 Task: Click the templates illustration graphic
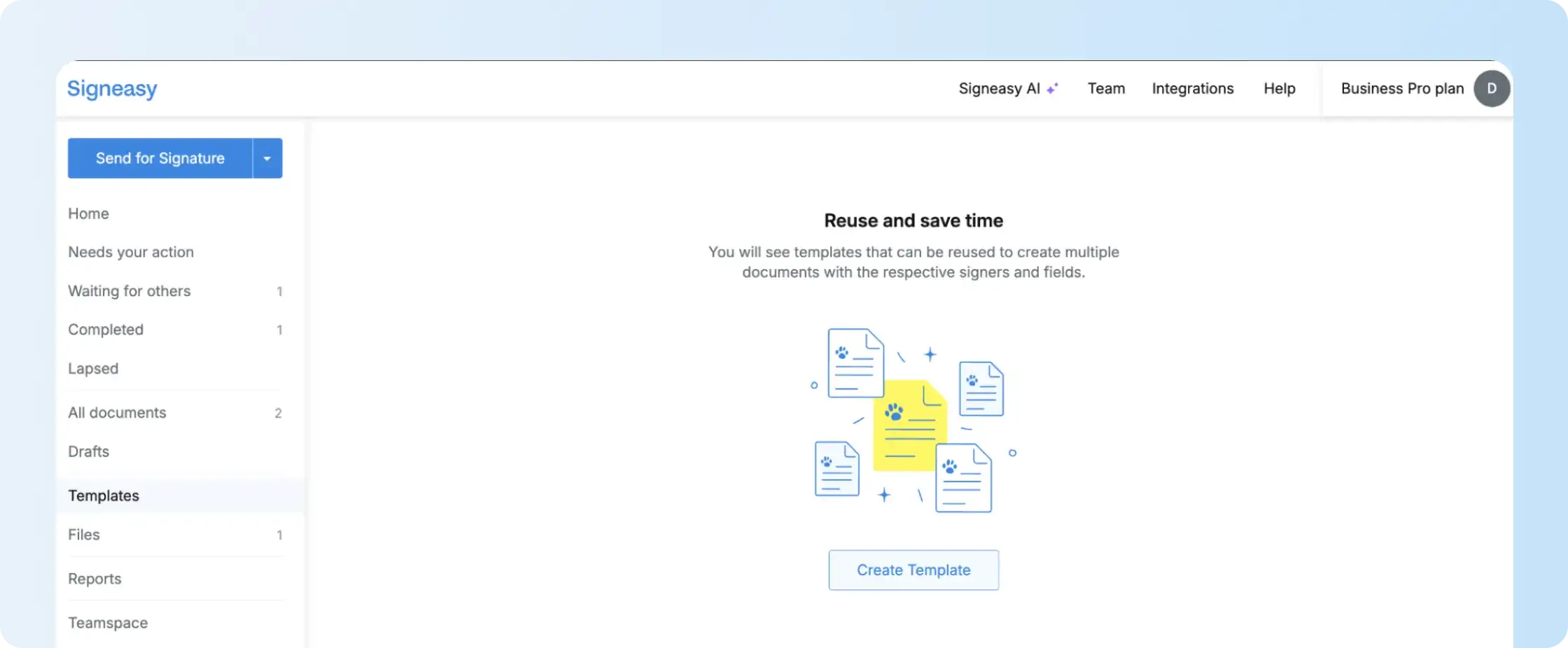point(913,420)
